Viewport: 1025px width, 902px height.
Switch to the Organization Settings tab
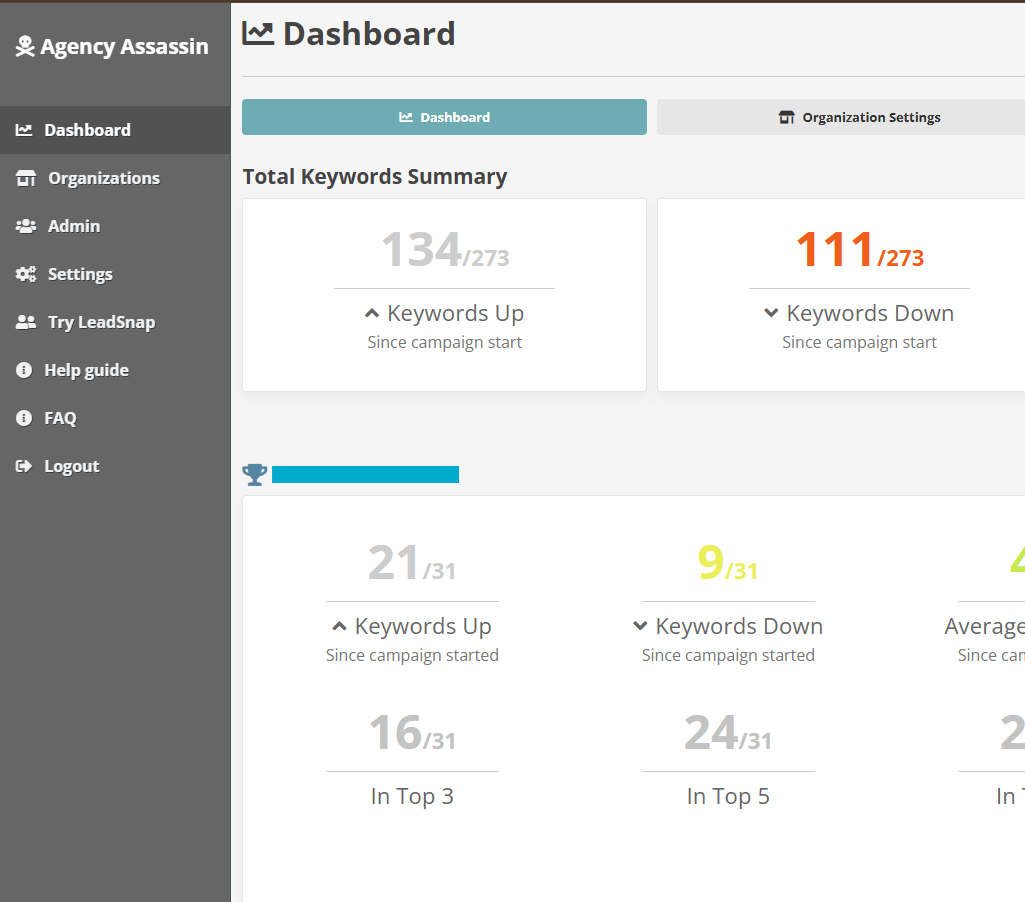point(860,117)
